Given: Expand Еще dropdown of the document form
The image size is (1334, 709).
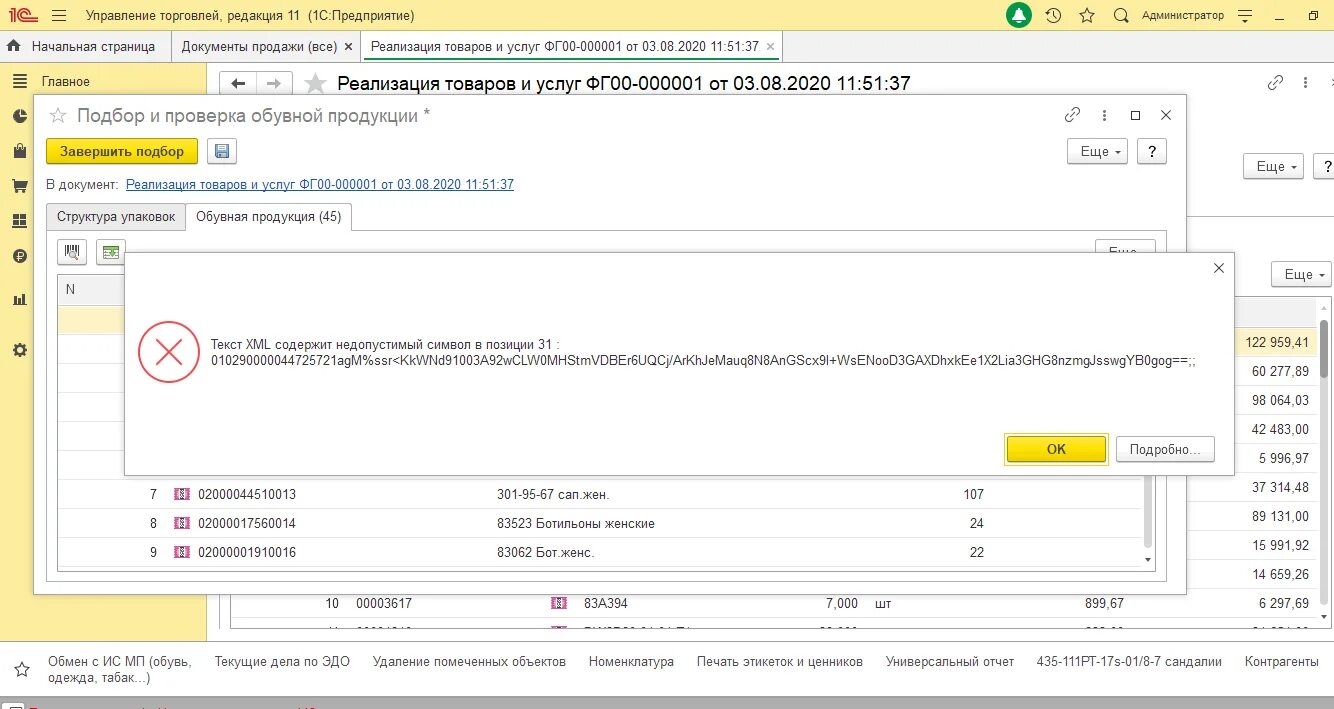Looking at the screenshot, I should (x=1273, y=166).
